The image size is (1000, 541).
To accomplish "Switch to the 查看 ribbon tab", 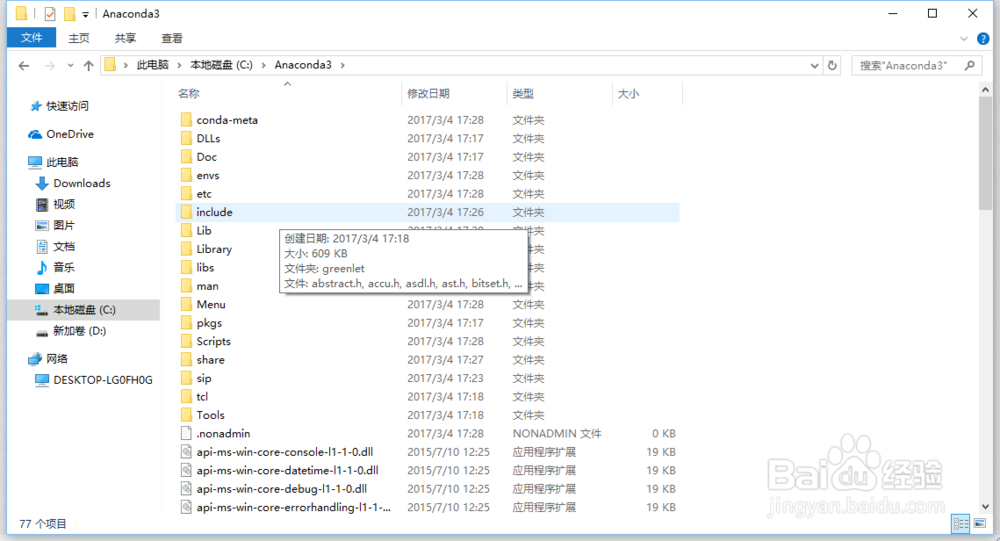I will click(x=172, y=38).
